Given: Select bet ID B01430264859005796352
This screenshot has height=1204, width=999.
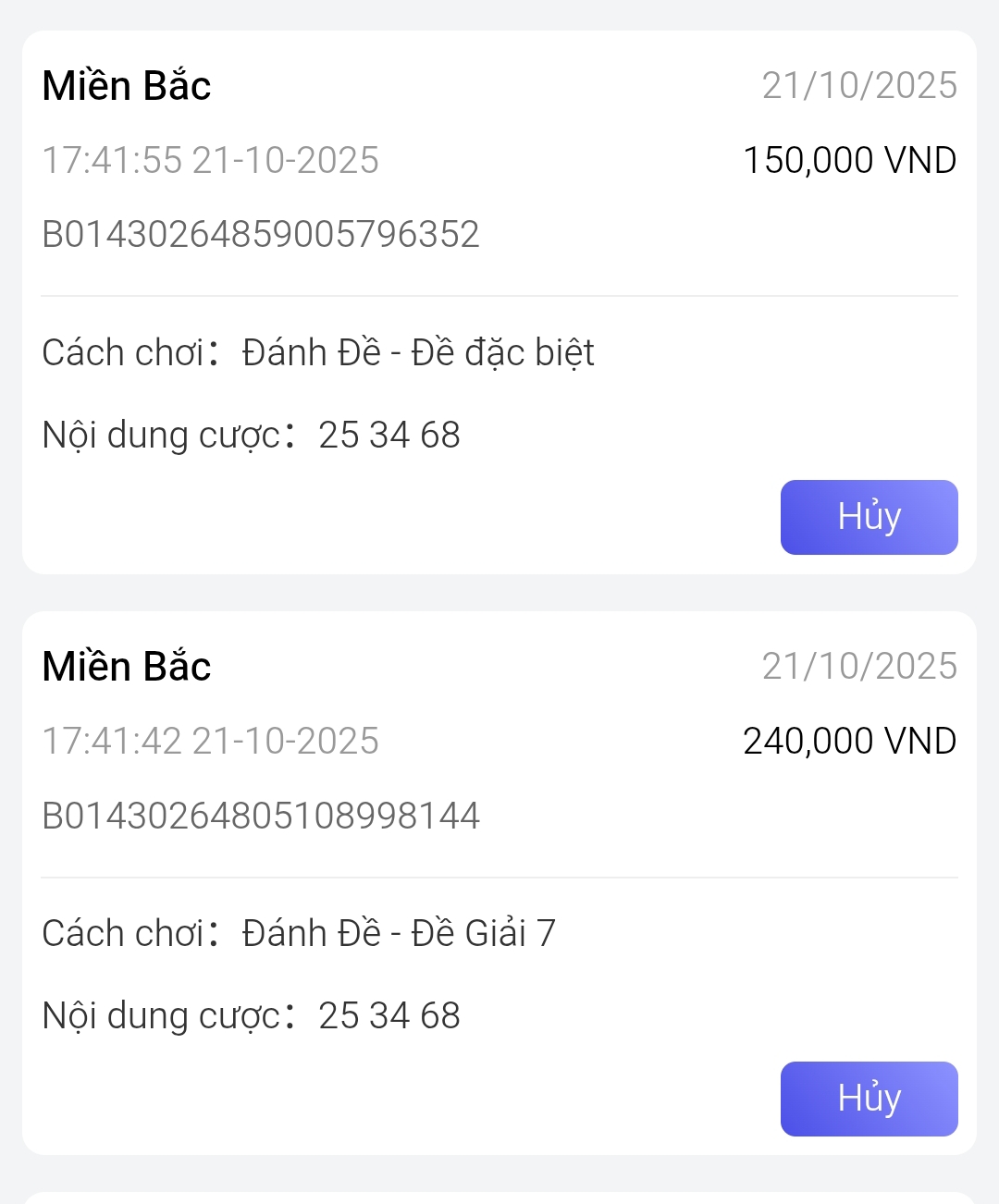Looking at the screenshot, I should [x=261, y=235].
